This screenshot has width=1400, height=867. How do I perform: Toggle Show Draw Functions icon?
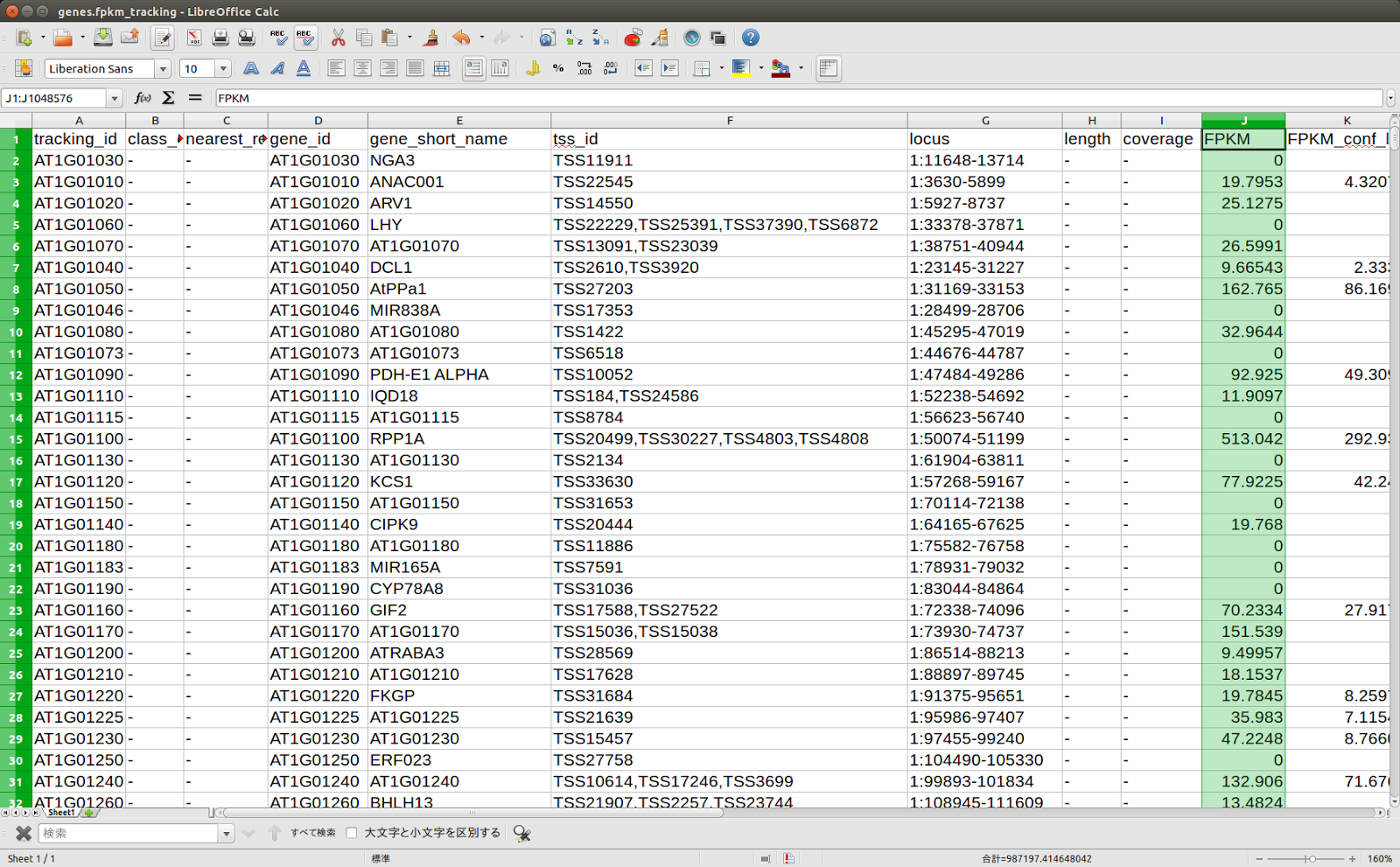click(660, 38)
